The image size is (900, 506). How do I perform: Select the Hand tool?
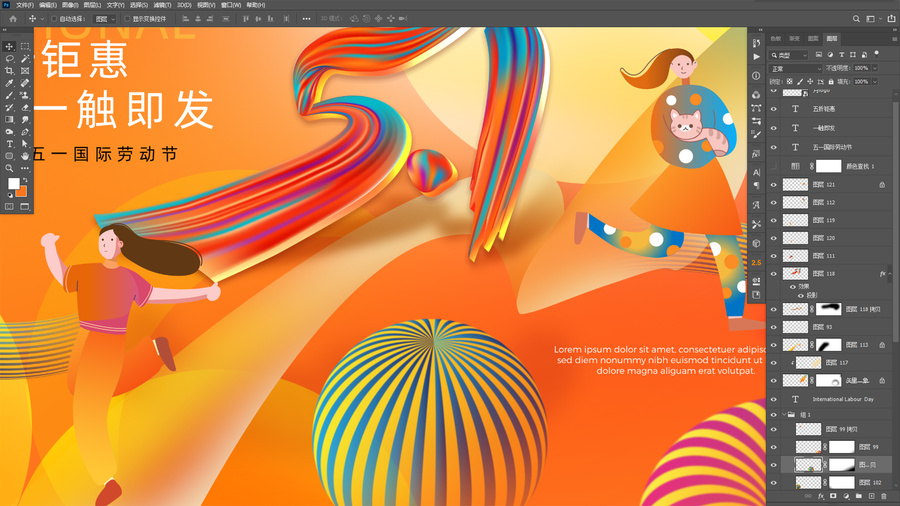click(25, 156)
